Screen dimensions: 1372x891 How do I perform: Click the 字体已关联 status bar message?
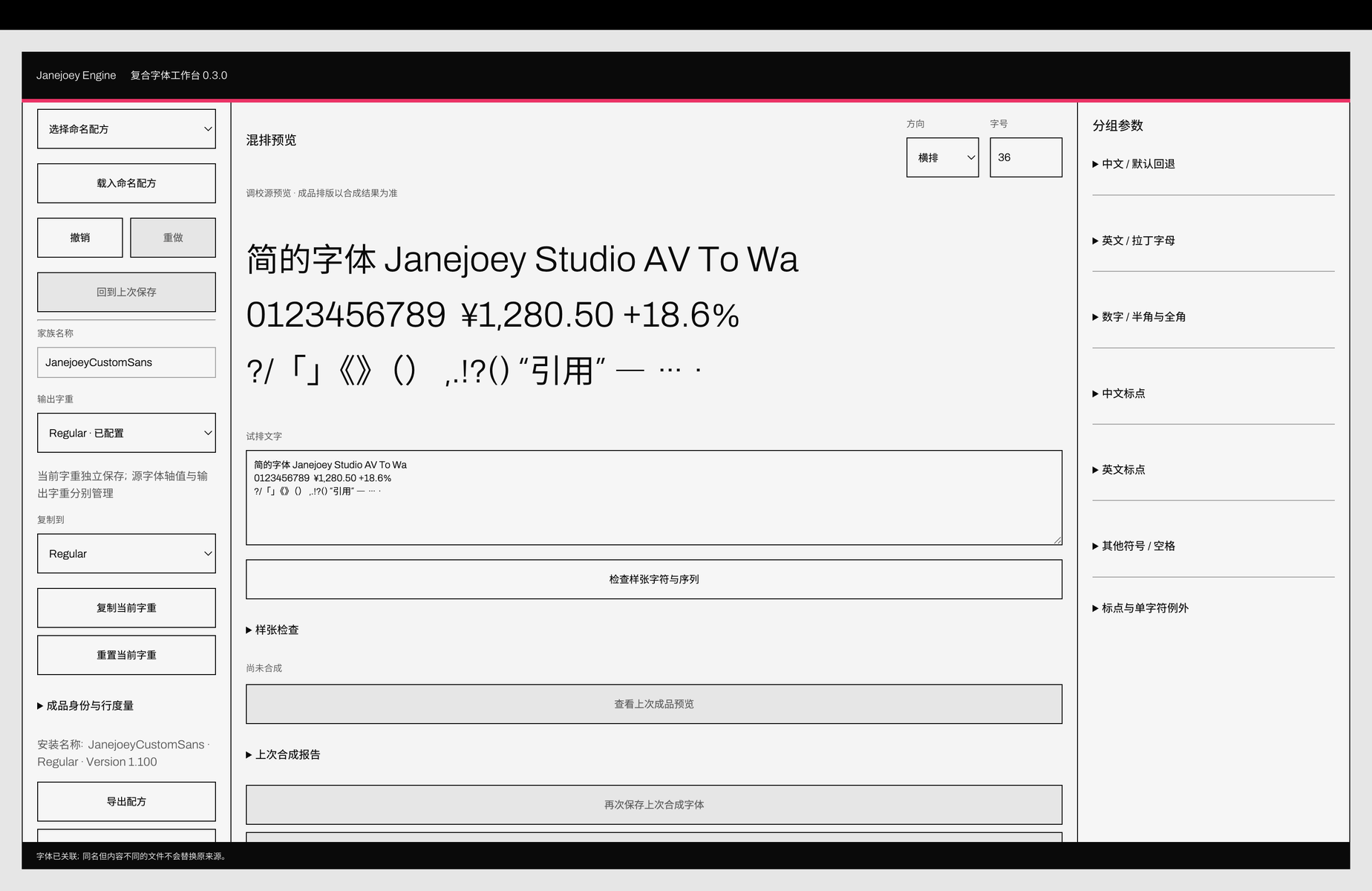coord(132,856)
